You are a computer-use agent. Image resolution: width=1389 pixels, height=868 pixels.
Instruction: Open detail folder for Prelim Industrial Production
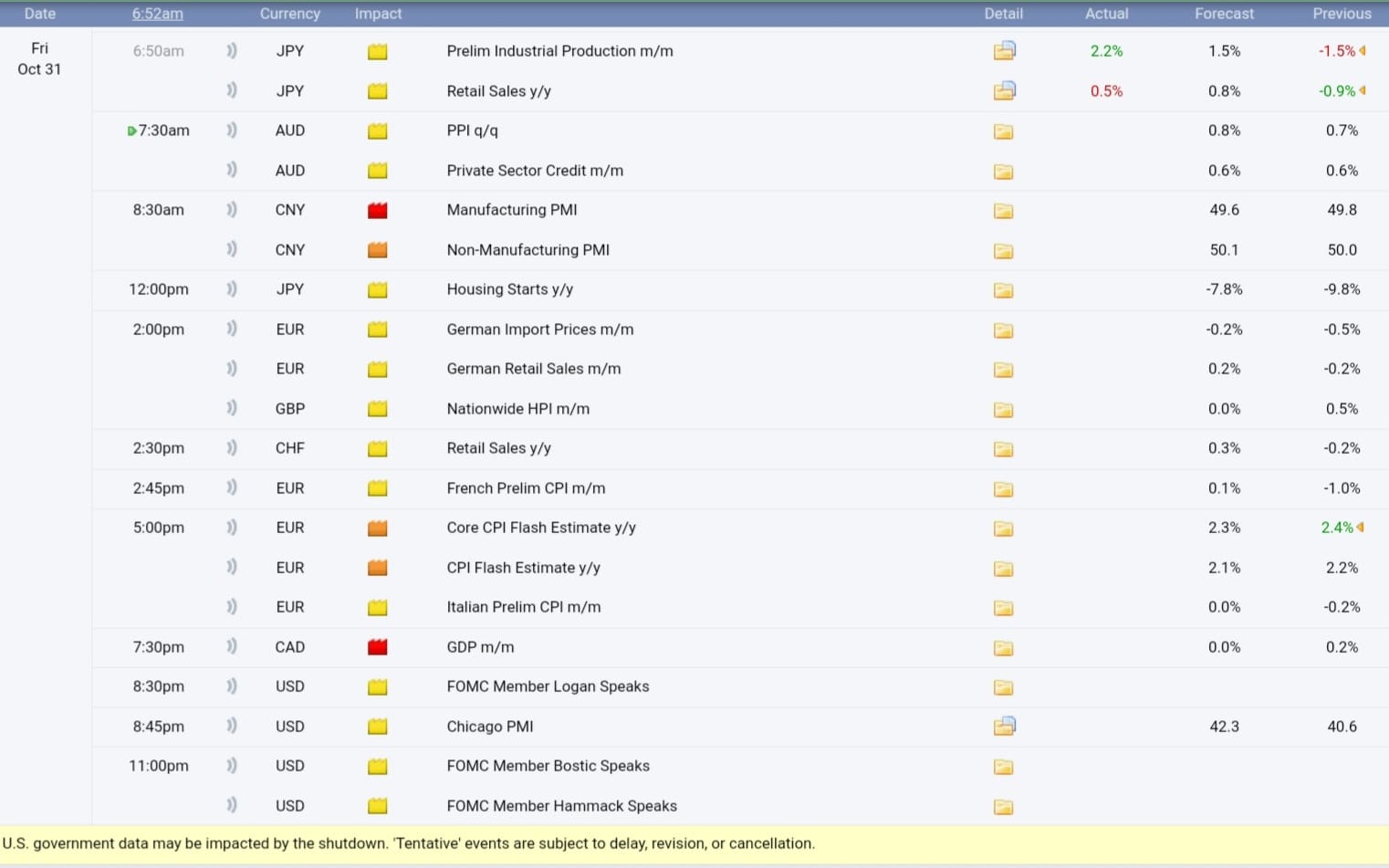(1004, 51)
